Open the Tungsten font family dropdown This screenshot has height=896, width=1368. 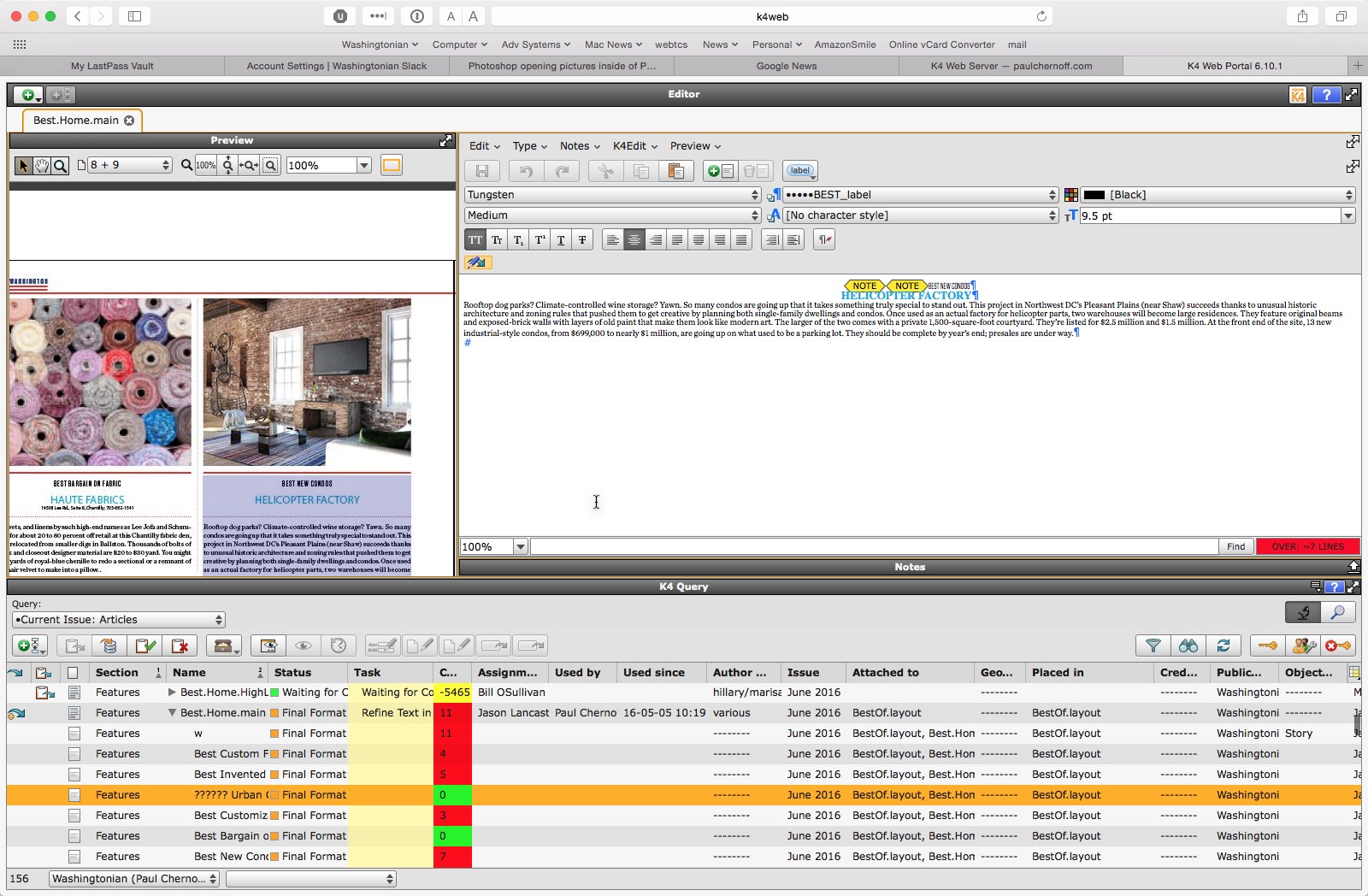click(x=612, y=195)
